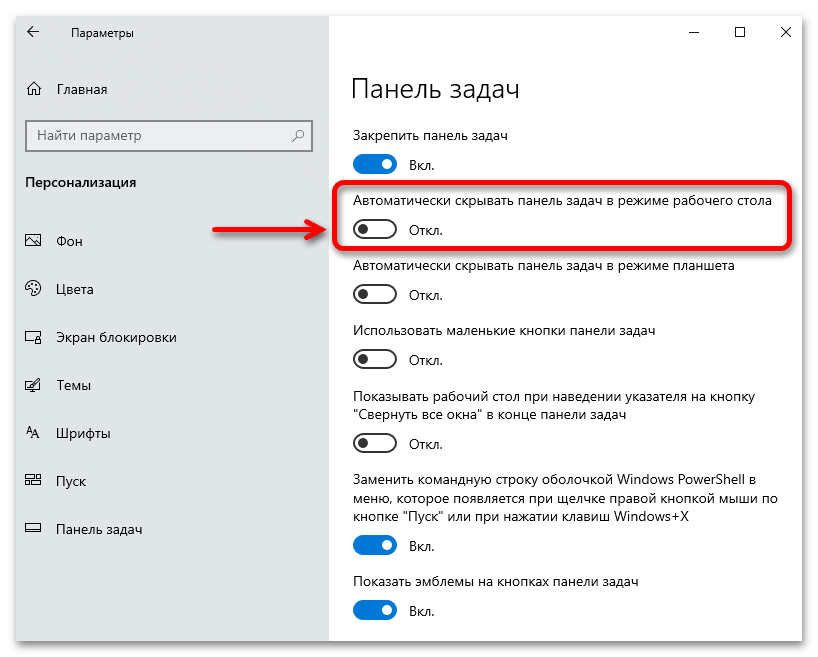Turn on small taskbar buttons toggle
818x657 pixels.
tap(376, 359)
